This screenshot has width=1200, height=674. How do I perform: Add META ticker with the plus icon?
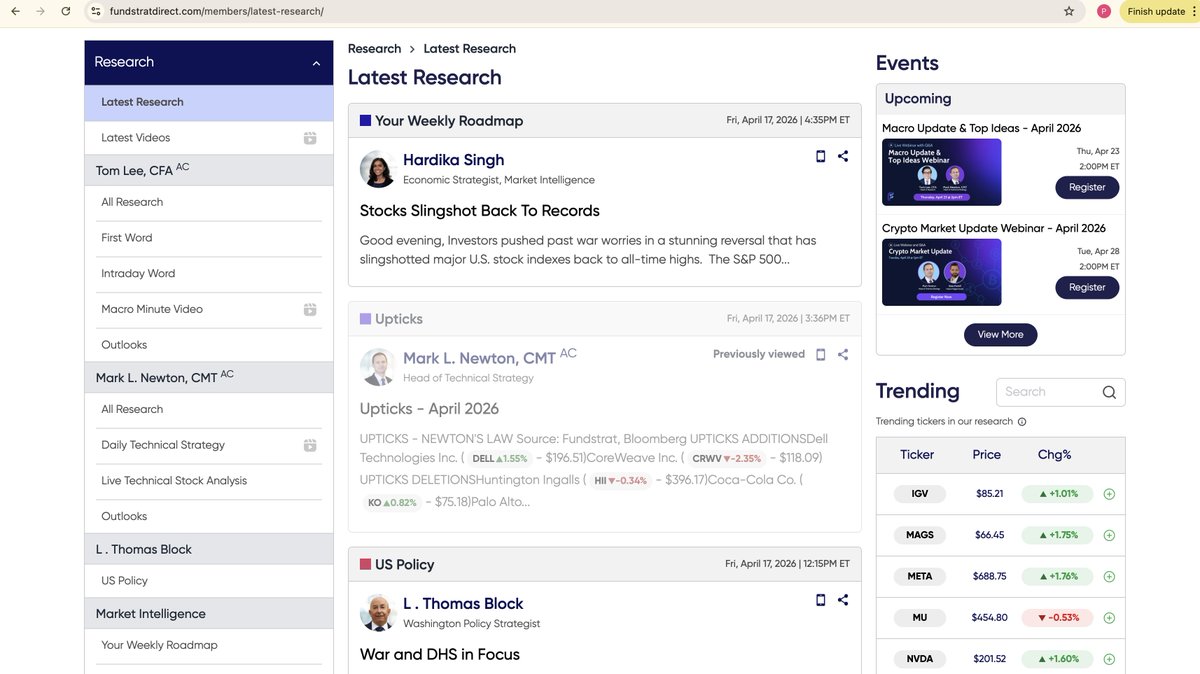tap(1109, 576)
